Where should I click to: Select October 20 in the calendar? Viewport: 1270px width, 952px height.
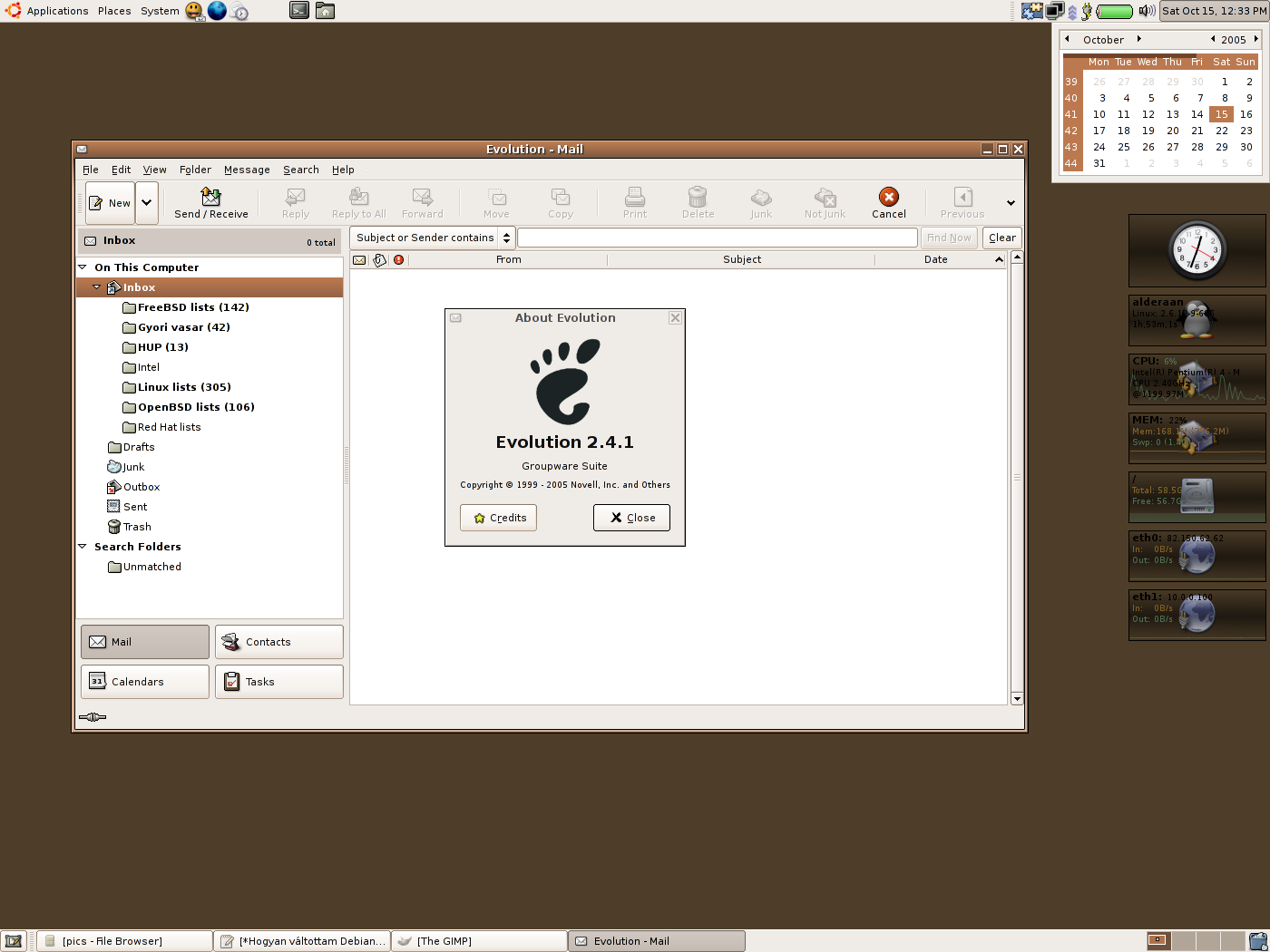[x=1172, y=131]
